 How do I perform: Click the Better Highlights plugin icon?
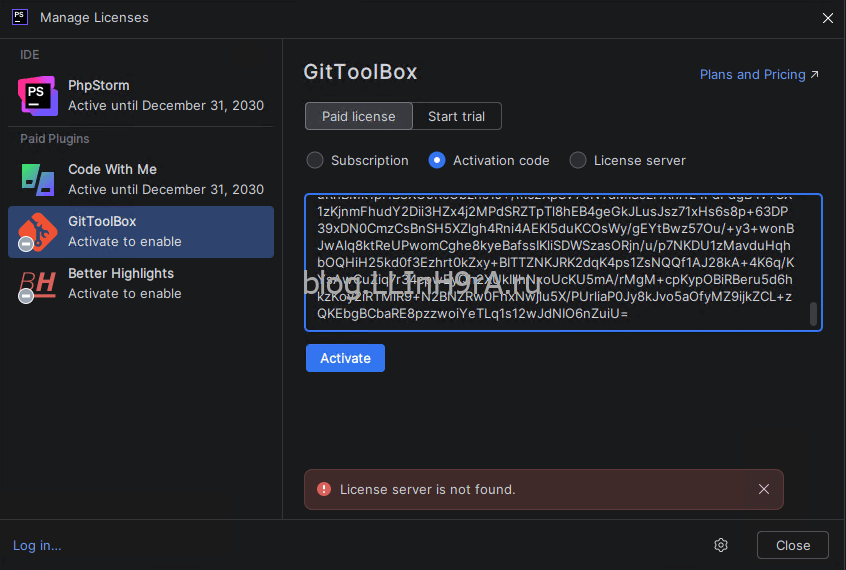pyautogui.click(x=37, y=283)
